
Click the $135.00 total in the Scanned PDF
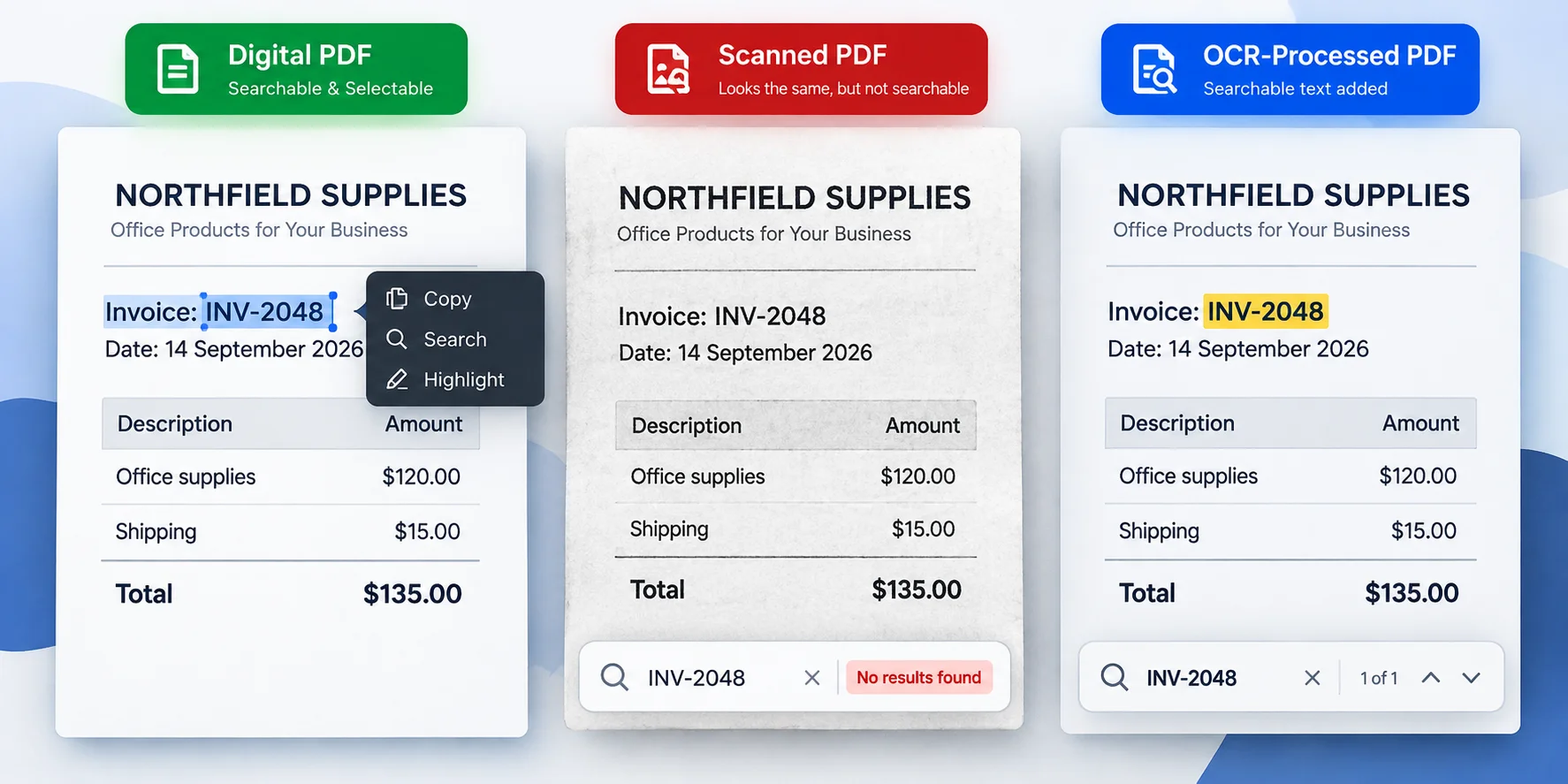pos(917,590)
